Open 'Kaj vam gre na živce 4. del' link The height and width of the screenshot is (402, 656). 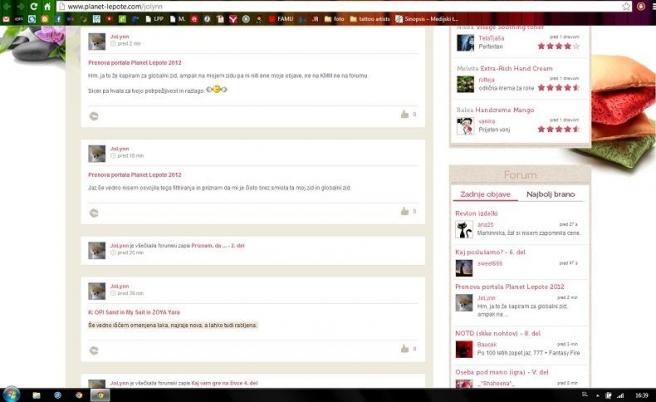pyautogui.click(x=225, y=383)
